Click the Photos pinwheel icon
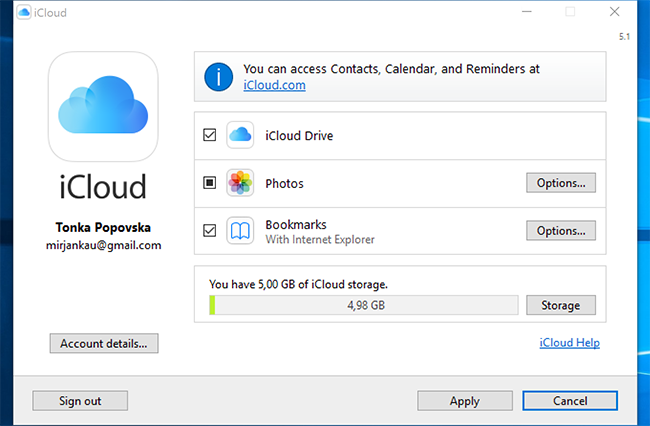Viewport: 650px width, 426px height. (x=240, y=183)
